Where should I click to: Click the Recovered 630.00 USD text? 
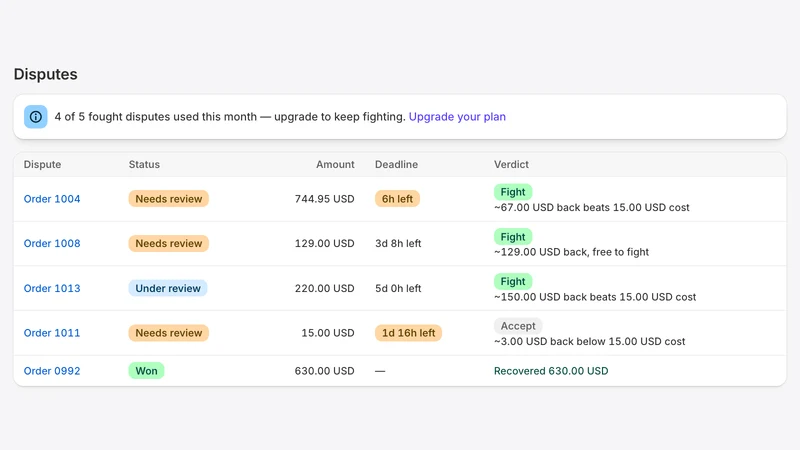(x=551, y=371)
